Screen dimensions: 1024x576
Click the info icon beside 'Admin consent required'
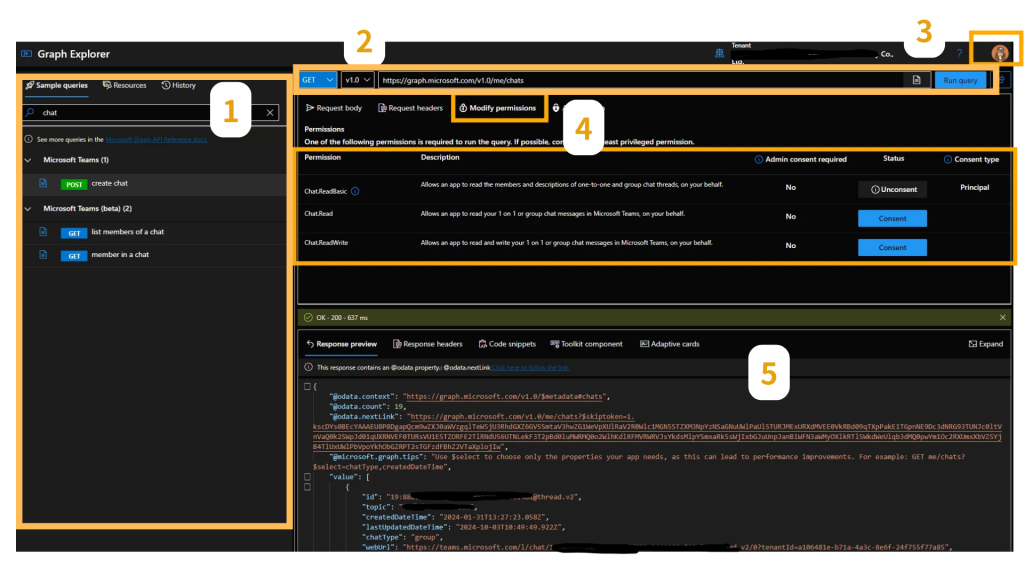pyautogui.click(x=759, y=159)
